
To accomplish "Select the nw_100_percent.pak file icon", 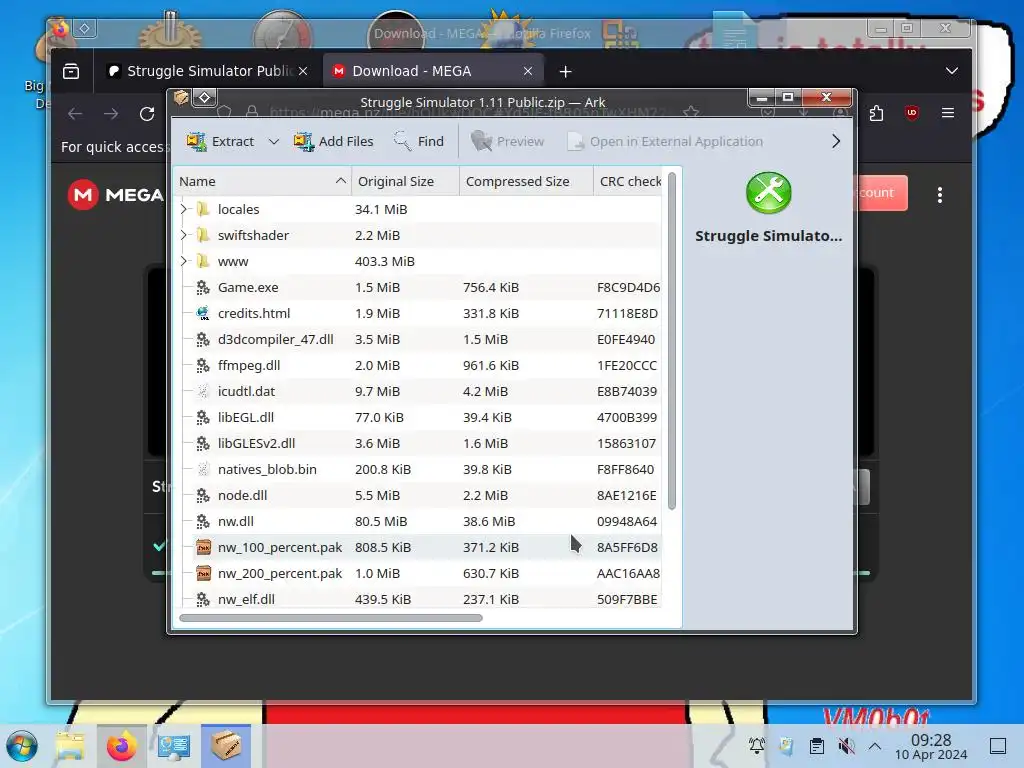I will tap(204, 547).
